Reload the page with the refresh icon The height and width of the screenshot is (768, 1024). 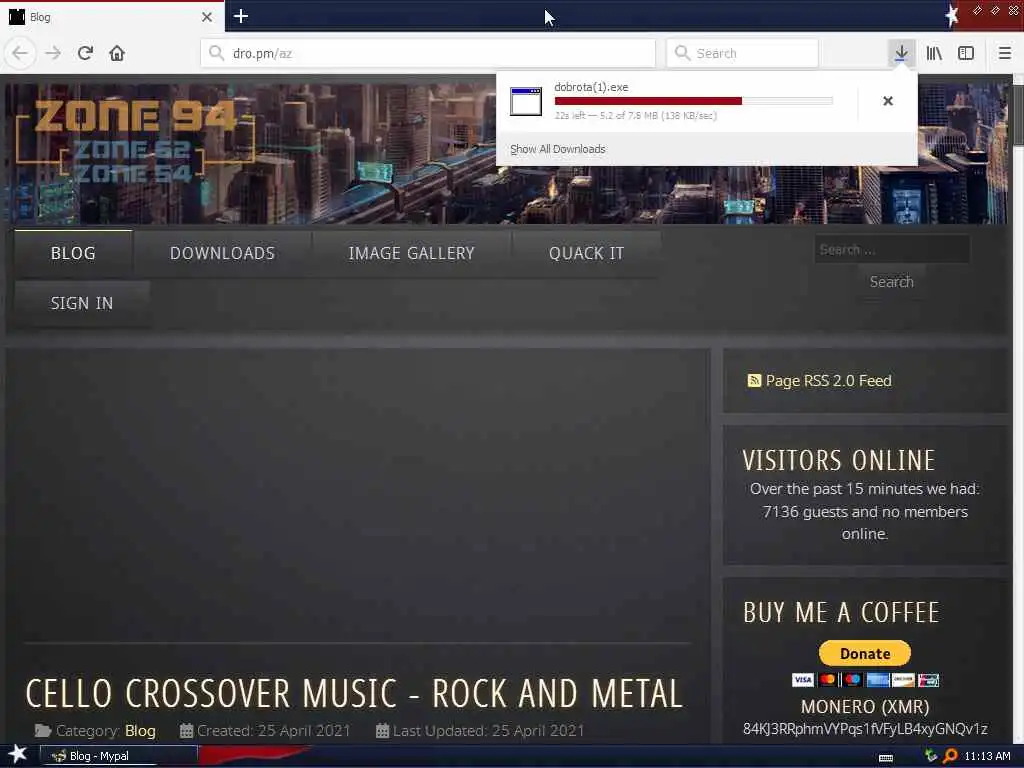(x=85, y=53)
